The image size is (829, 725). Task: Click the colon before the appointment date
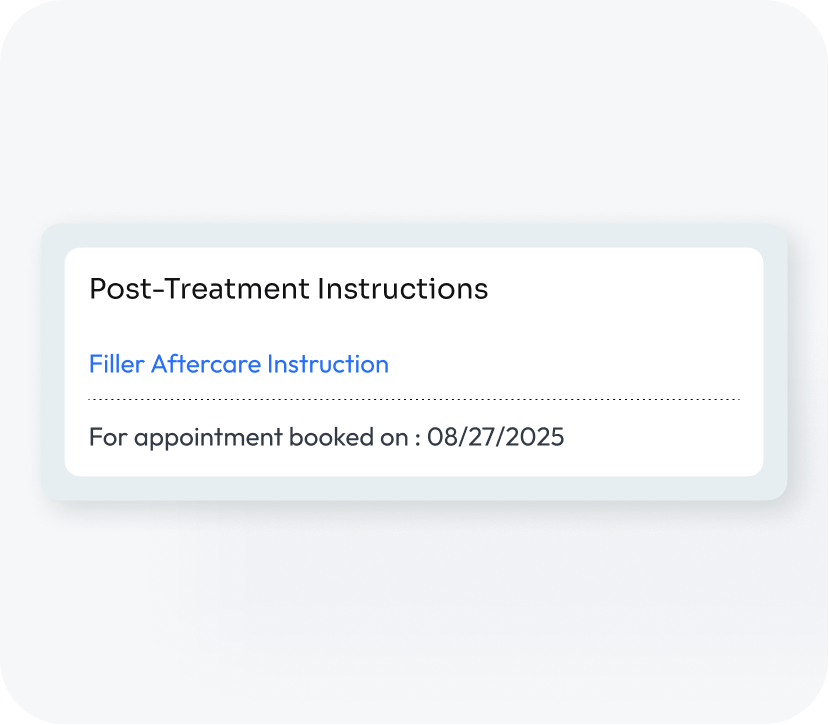click(416, 438)
